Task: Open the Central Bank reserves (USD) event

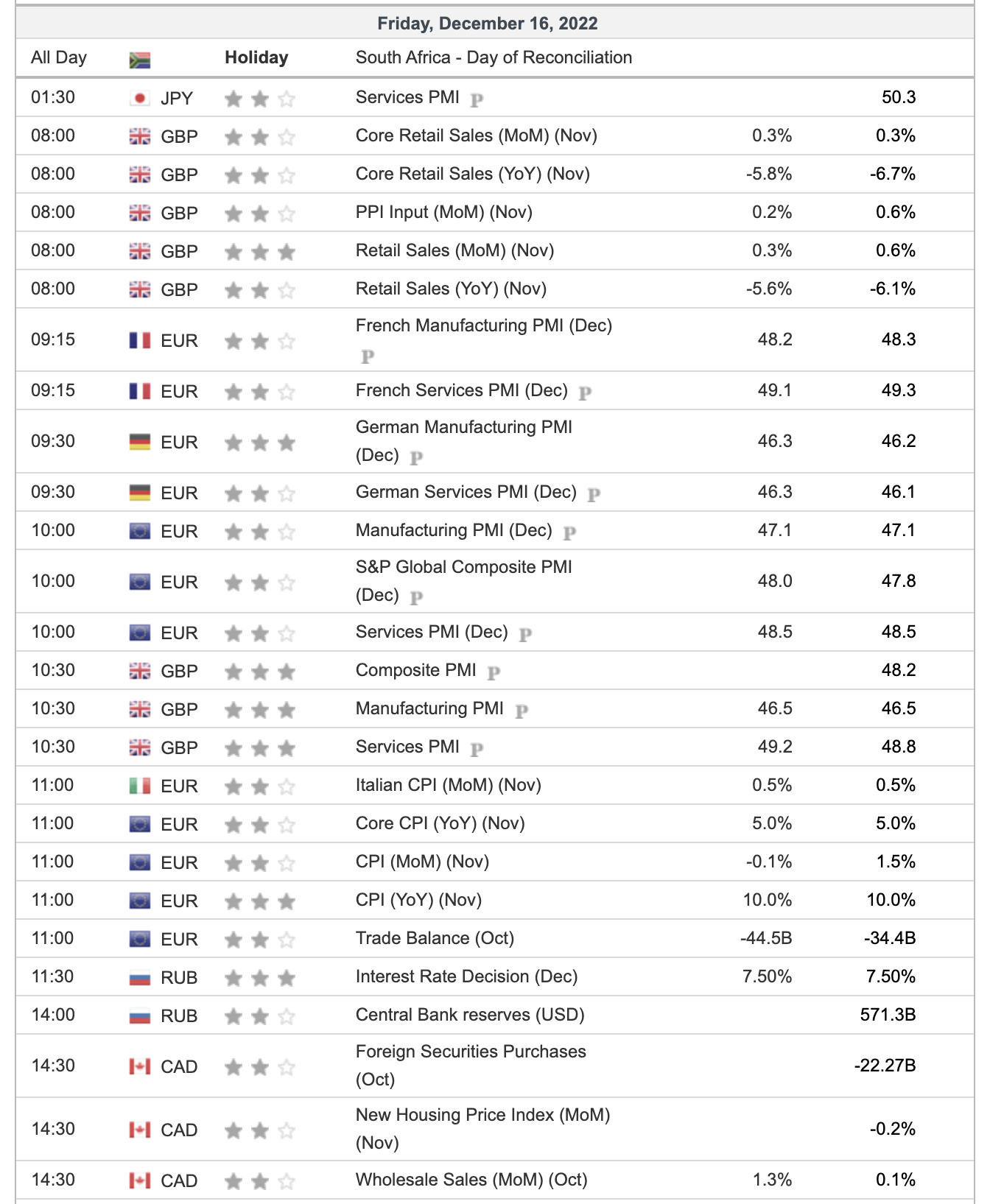Action: 470,1015
